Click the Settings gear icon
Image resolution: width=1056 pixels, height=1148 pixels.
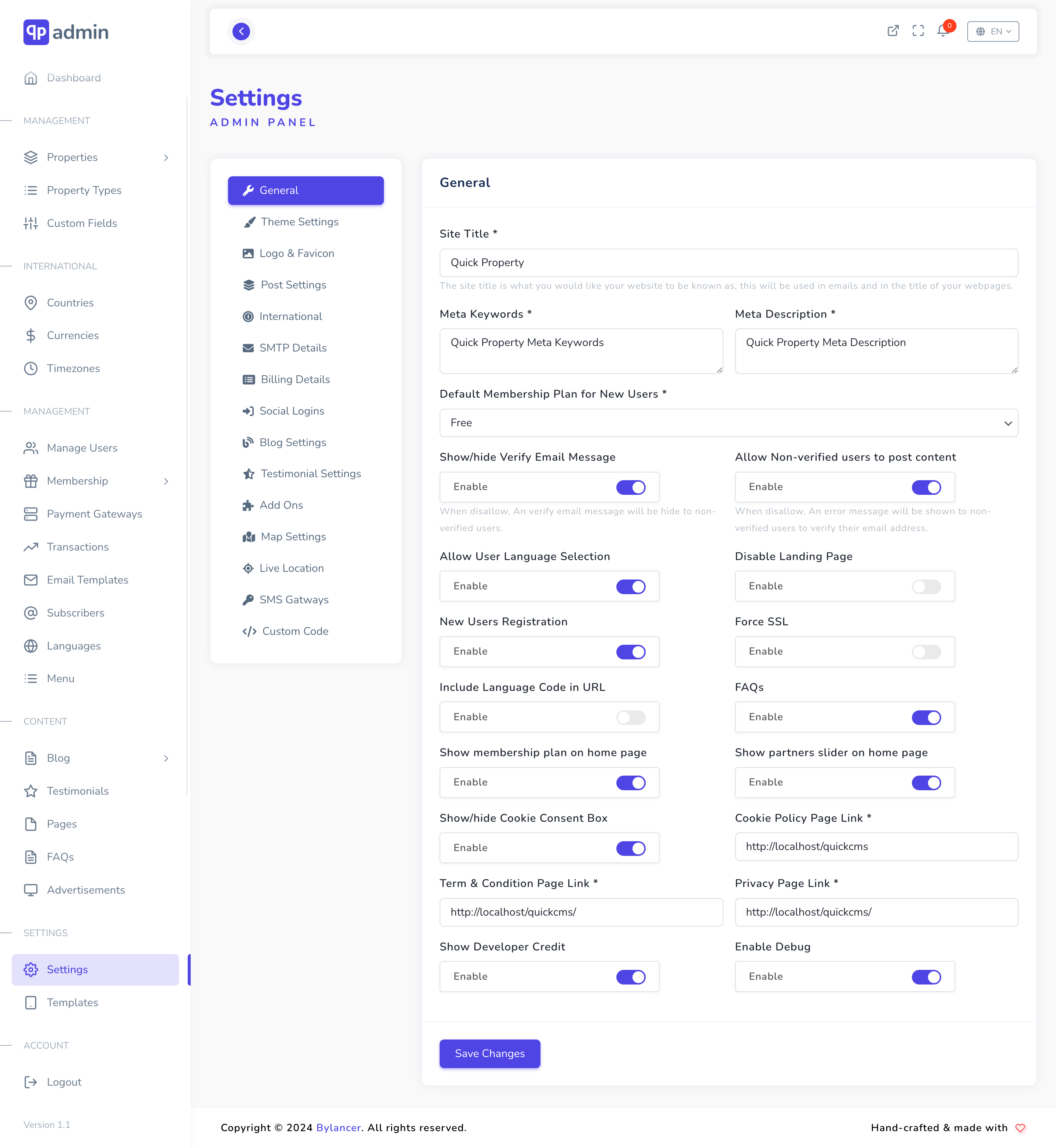pyautogui.click(x=31, y=970)
